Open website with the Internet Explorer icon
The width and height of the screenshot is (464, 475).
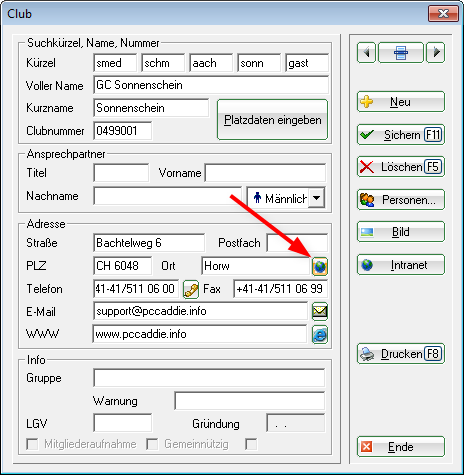[x=320, y=335]
